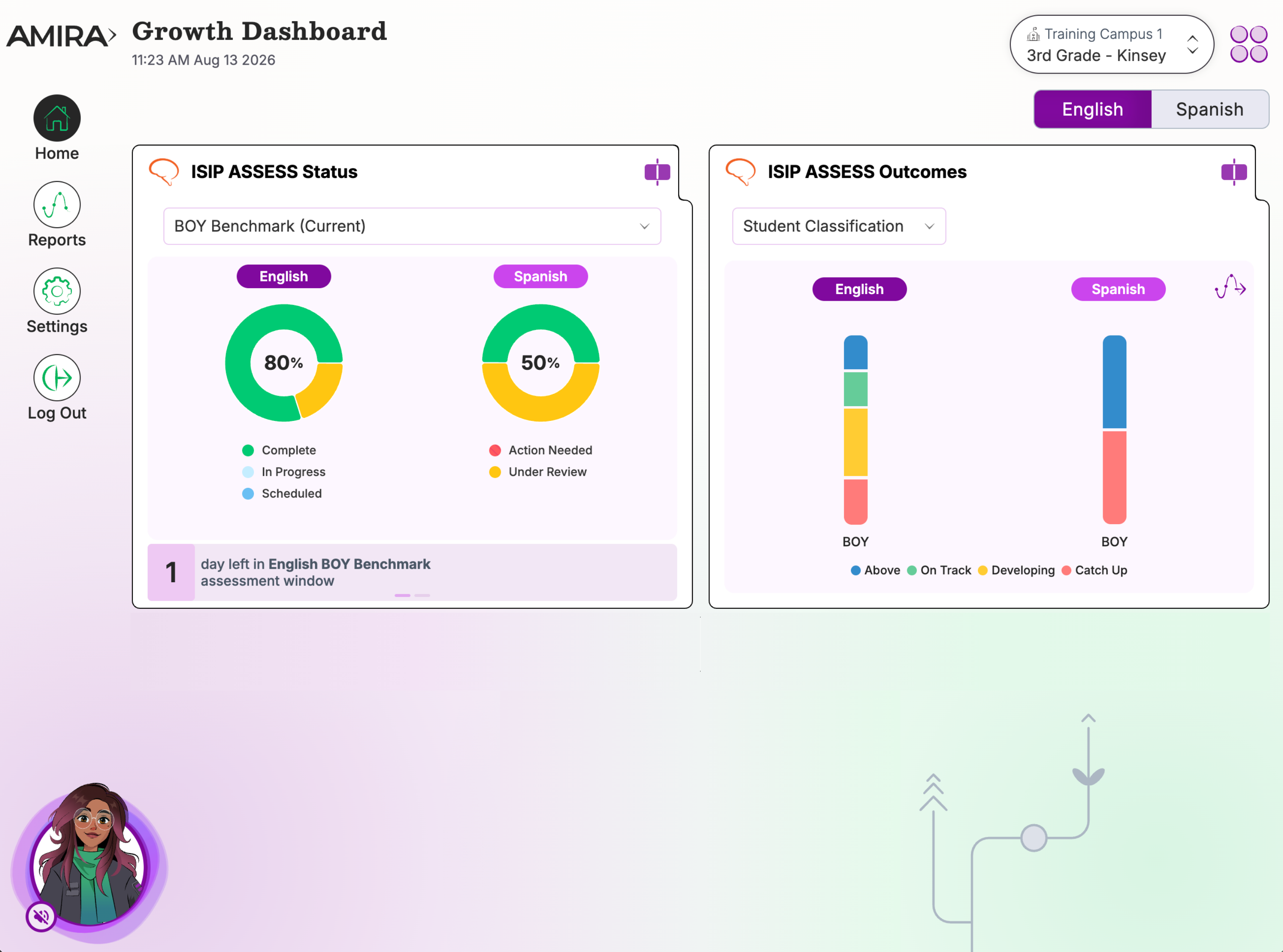Open growth trend arrow icon in Outcomes

1230,286
